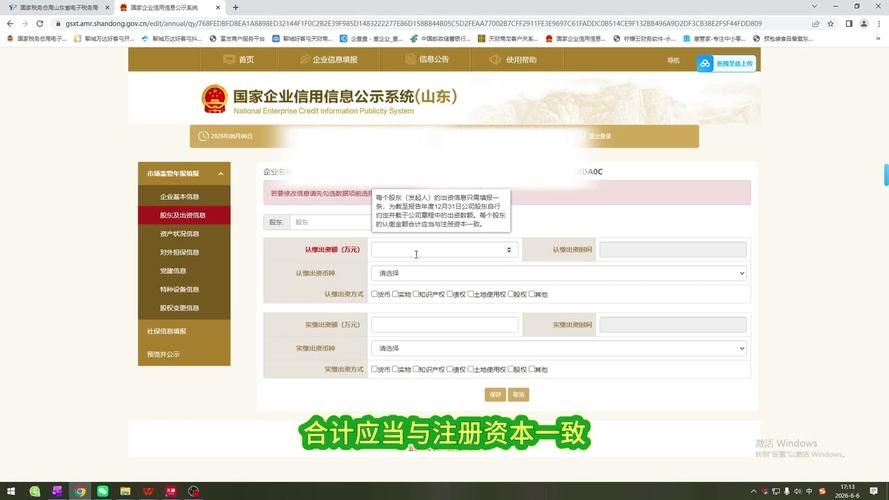889x500 pixels.
Task: Check 股权 under 实缴出资方式
Action: 511,369
